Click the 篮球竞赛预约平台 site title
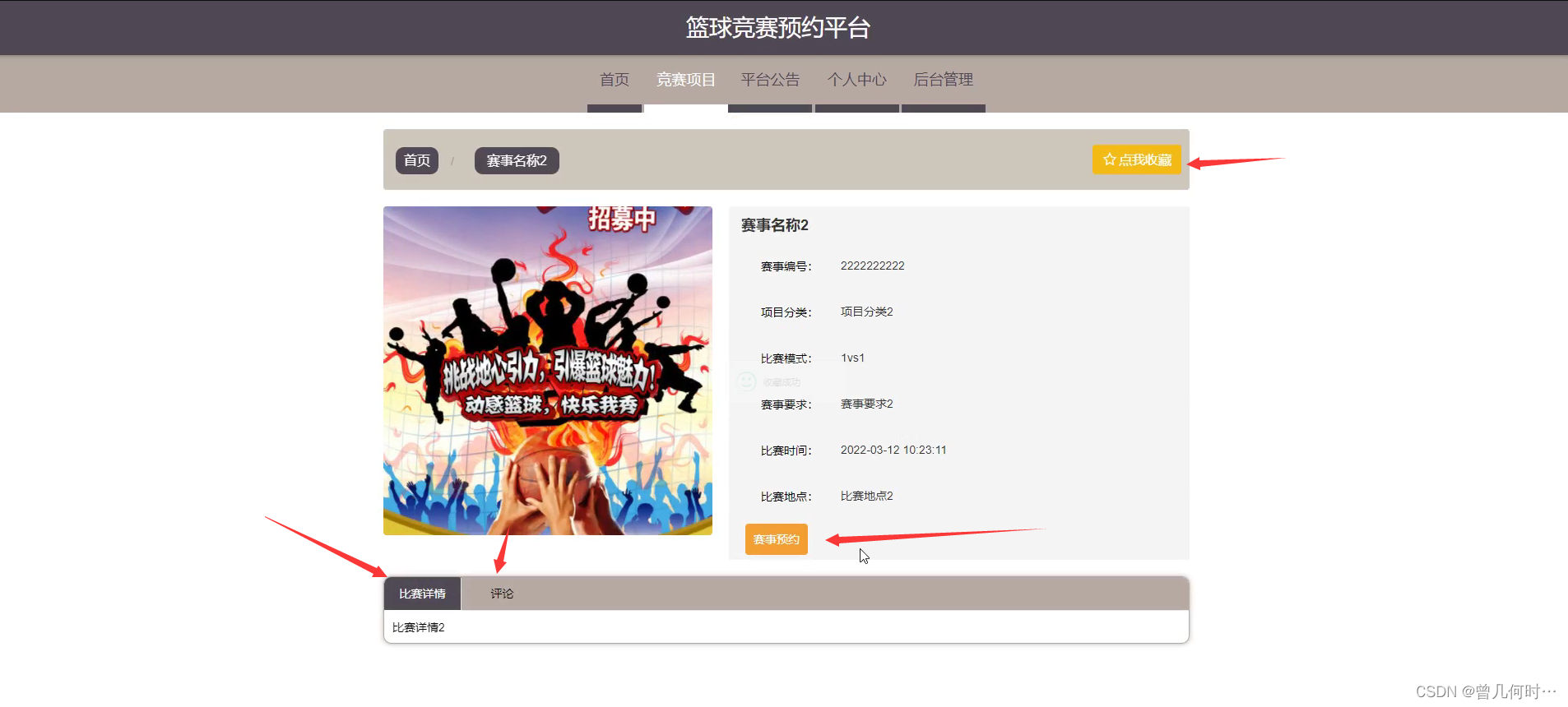Image resolution: width=1568 pixels, height=707 pixels. [778, 28]
